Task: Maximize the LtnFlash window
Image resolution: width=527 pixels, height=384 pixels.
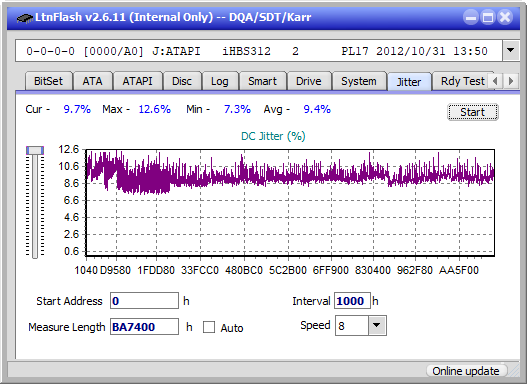Action: coord(488,17)
